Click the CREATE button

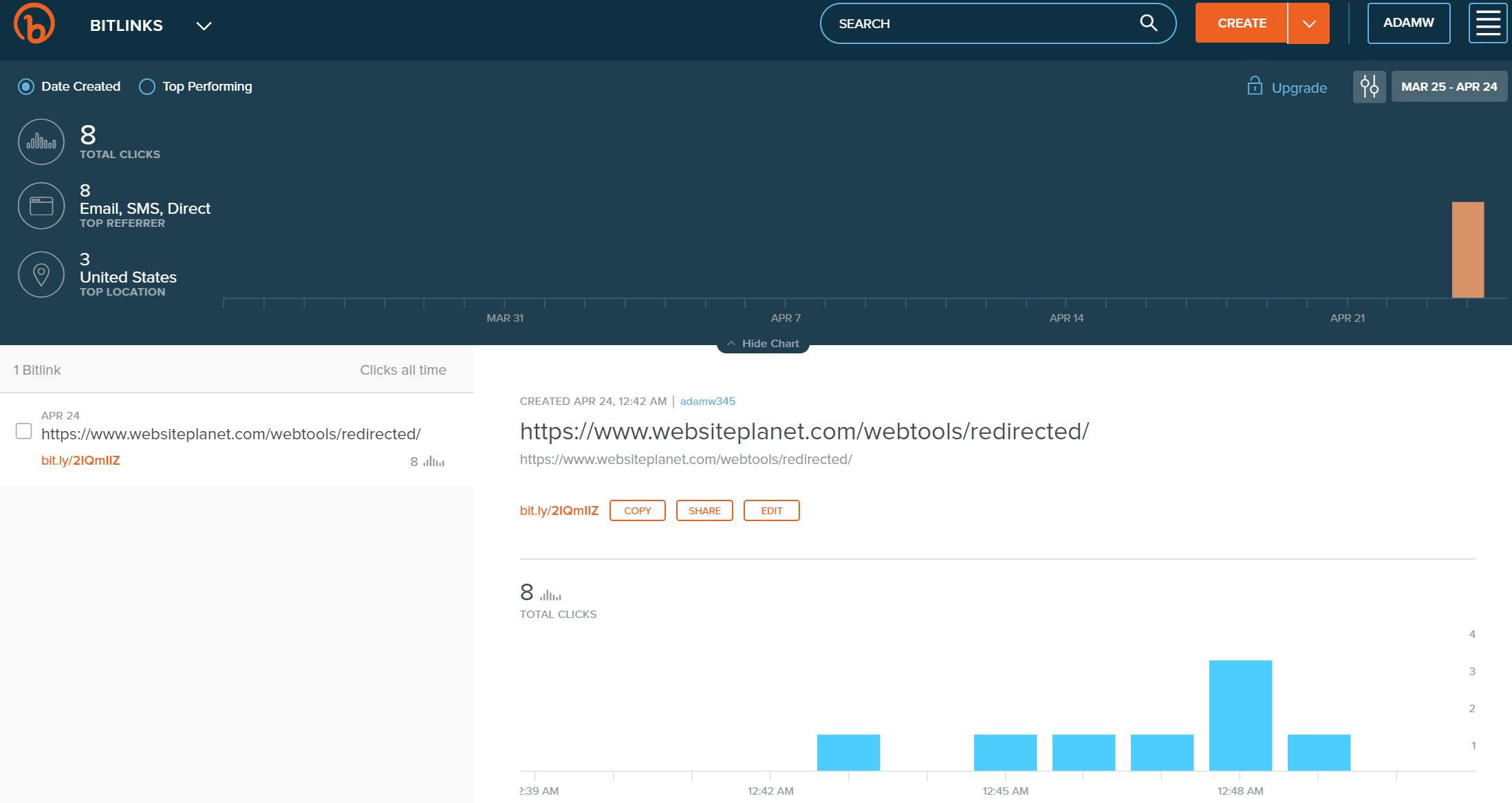click(1242, 23)
